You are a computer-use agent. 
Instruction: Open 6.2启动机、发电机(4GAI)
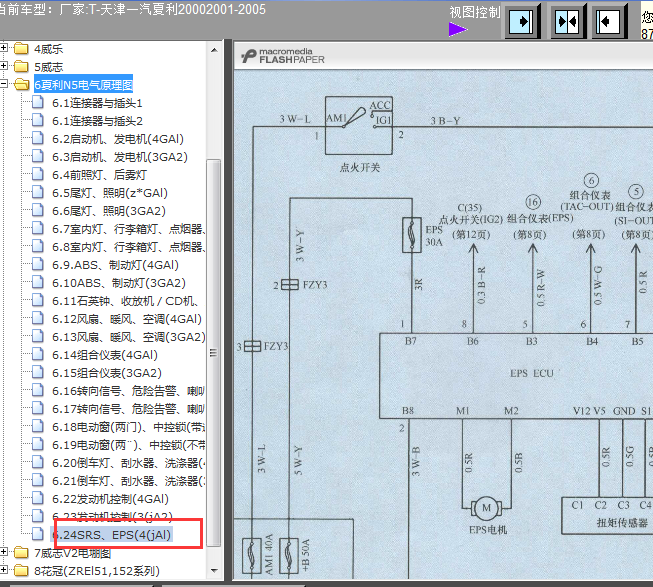point(118,139)
